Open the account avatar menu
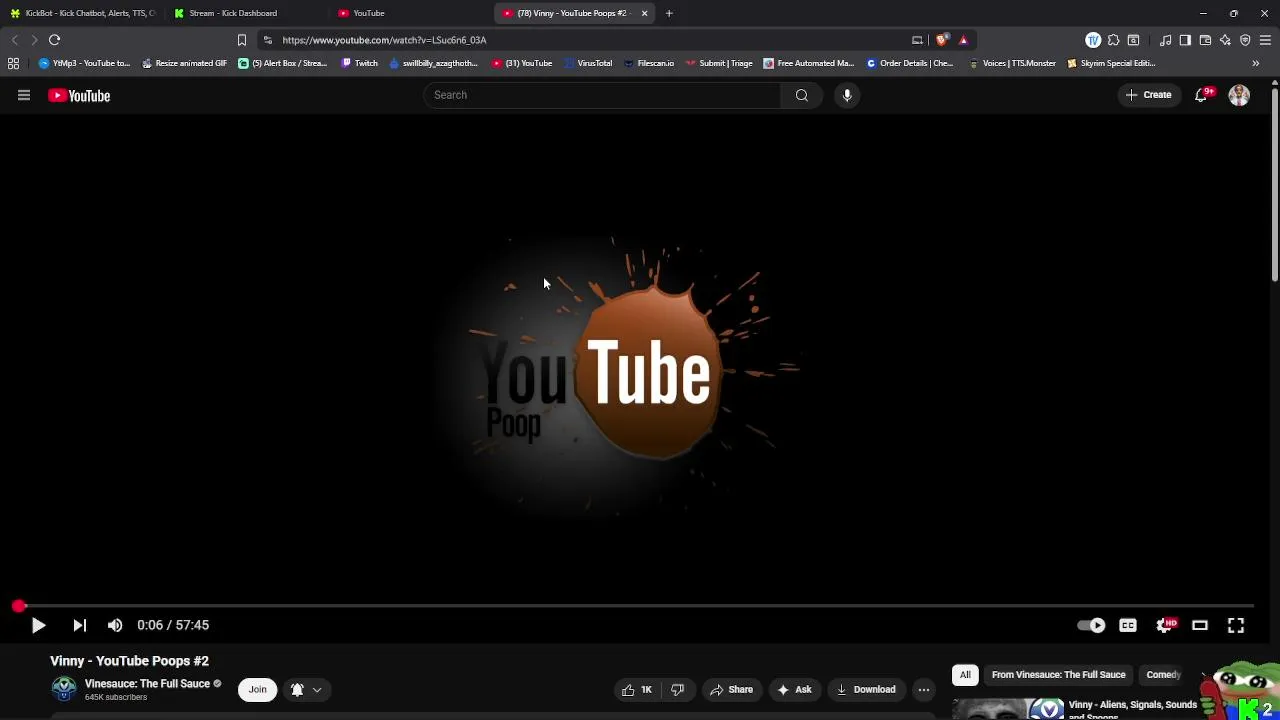The height and width of the screenshot is (720, 1280). coord(1239,95)
